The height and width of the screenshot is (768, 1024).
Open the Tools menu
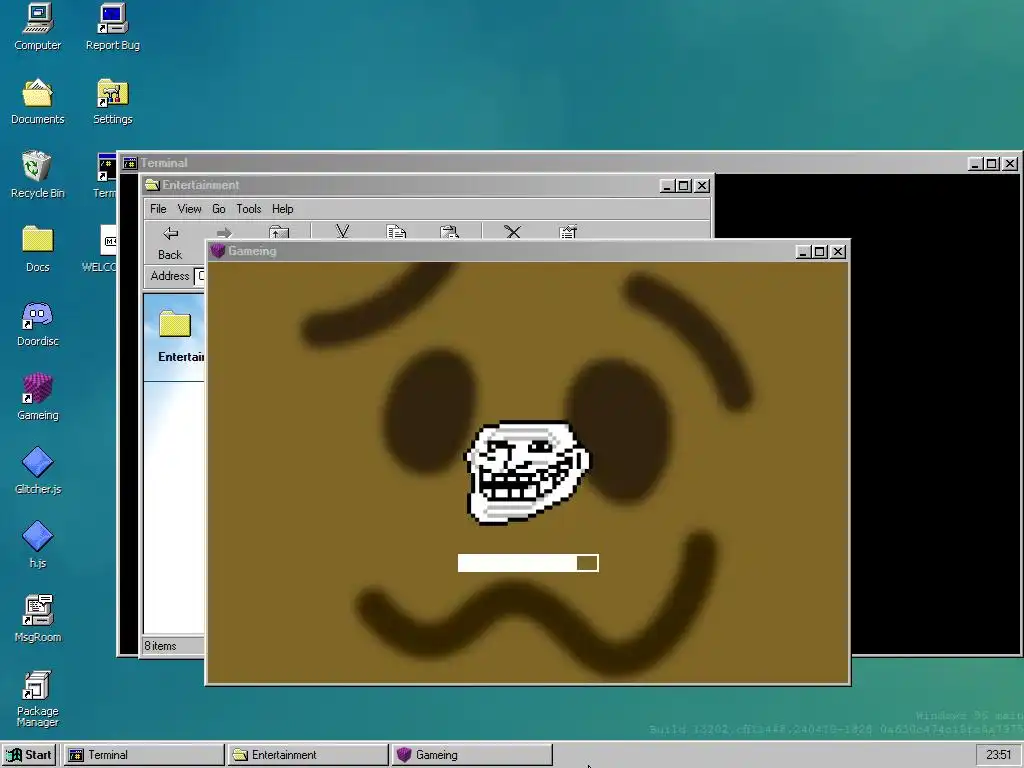[x=249, y=209]
